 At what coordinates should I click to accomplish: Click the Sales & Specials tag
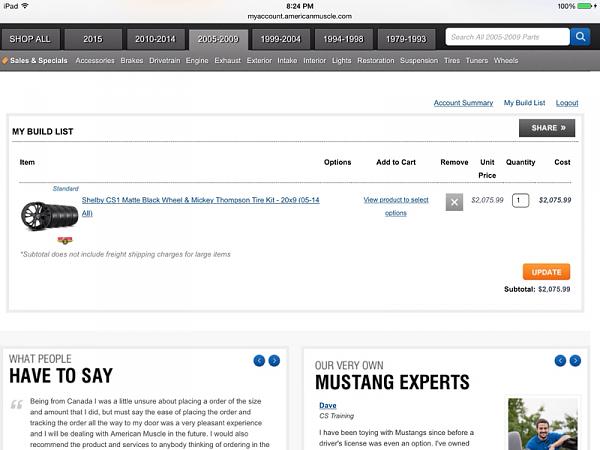(36, 60)
